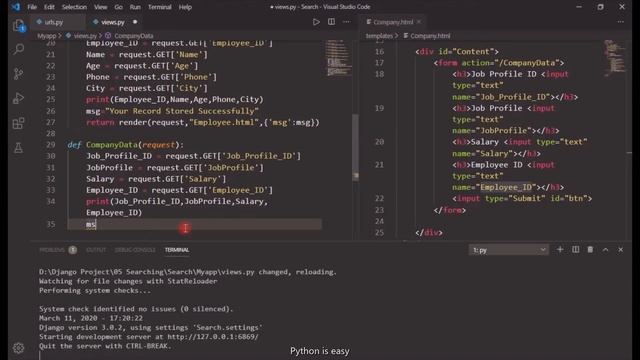640x360 pixels.
Task: Click the Company.html breadcrumb
Action: point(430,36)
